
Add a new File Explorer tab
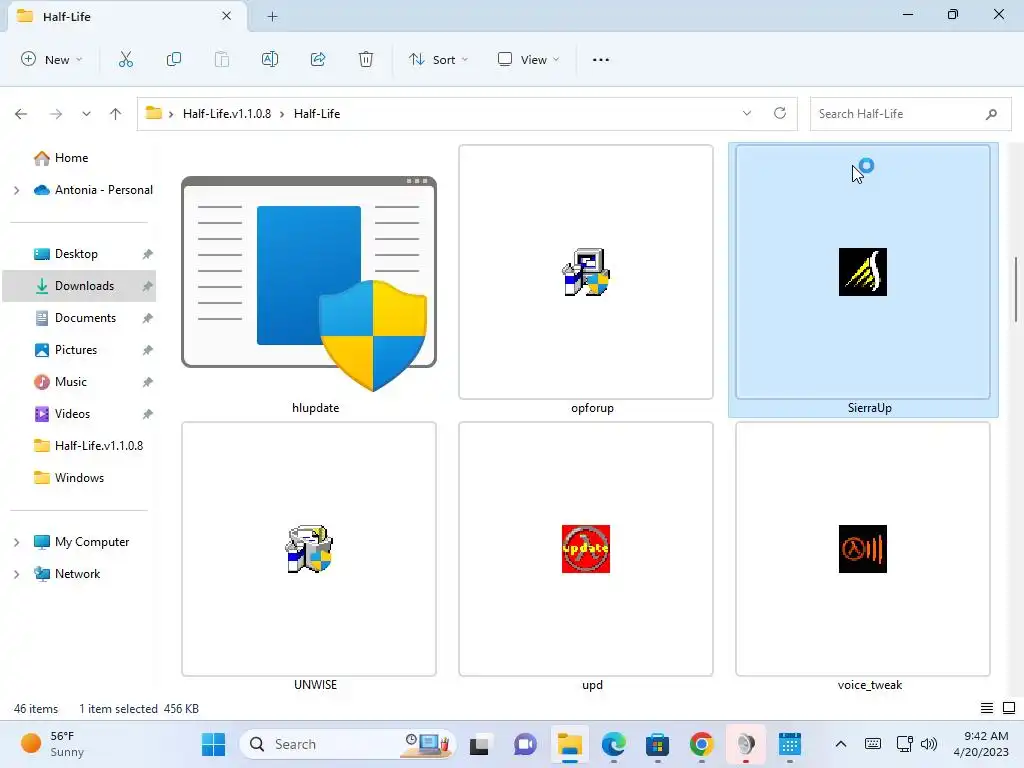pyautogui.click(x=272, y=16)
